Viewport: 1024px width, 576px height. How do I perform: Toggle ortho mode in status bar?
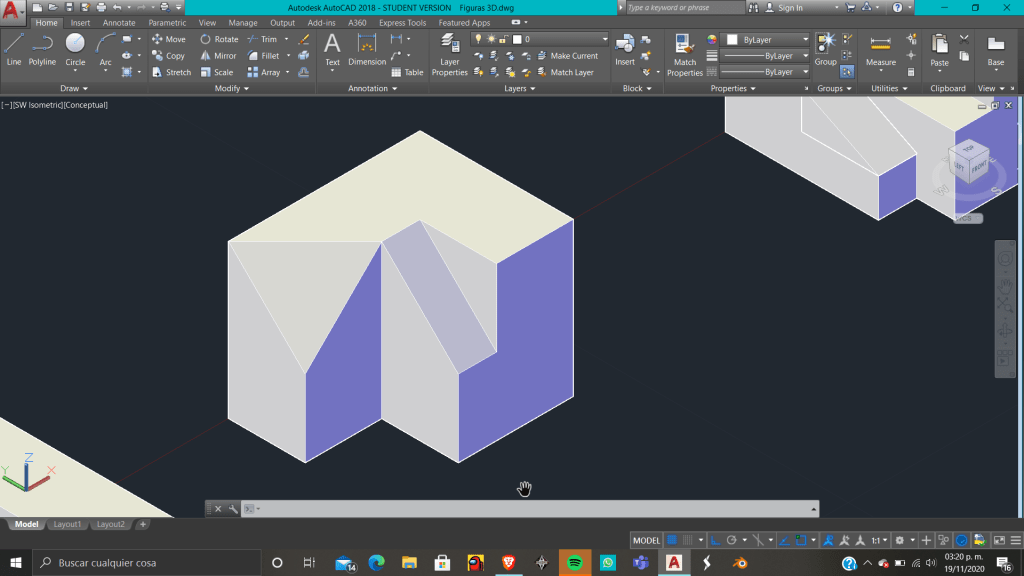(x=715, y=540)
